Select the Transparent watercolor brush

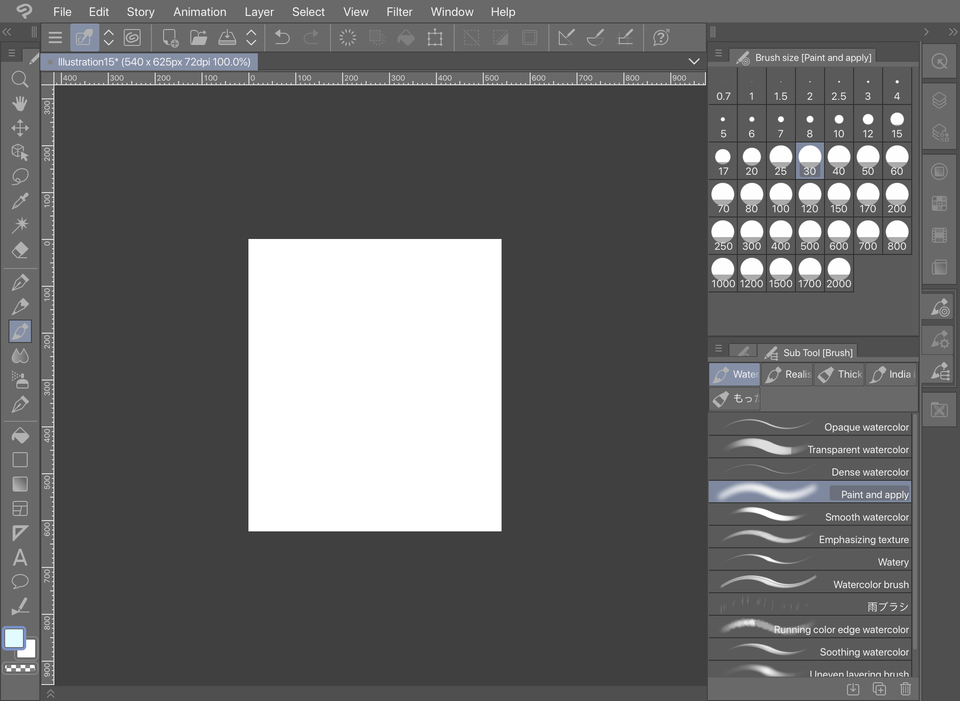tap(809, 449)
